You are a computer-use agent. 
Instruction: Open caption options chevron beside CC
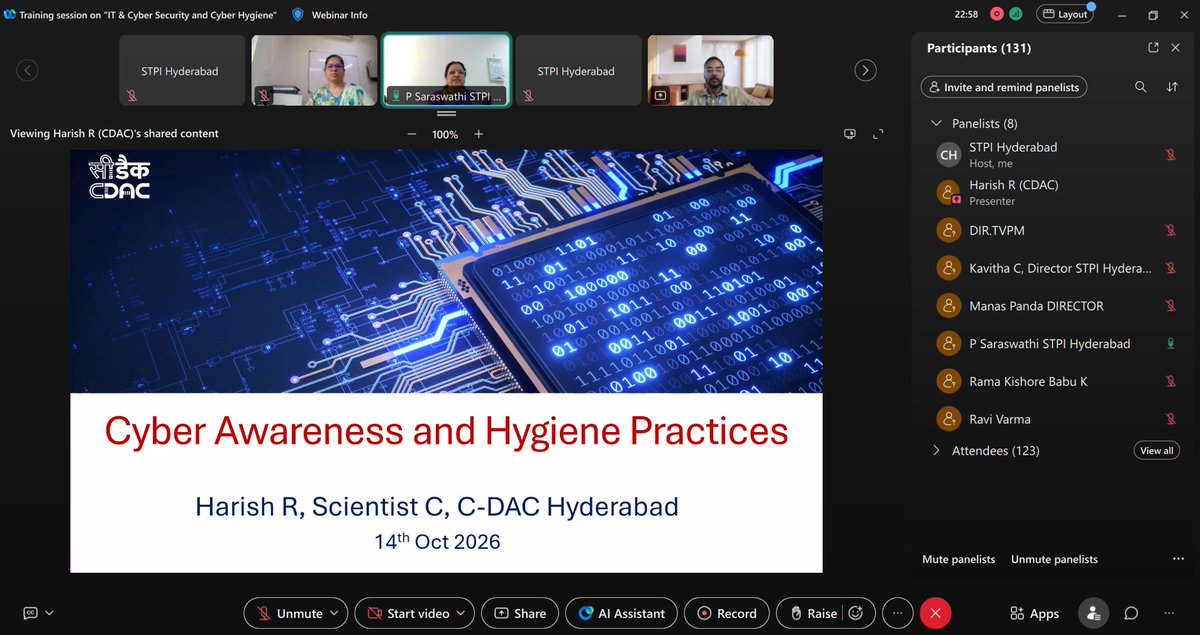[49, 613]
